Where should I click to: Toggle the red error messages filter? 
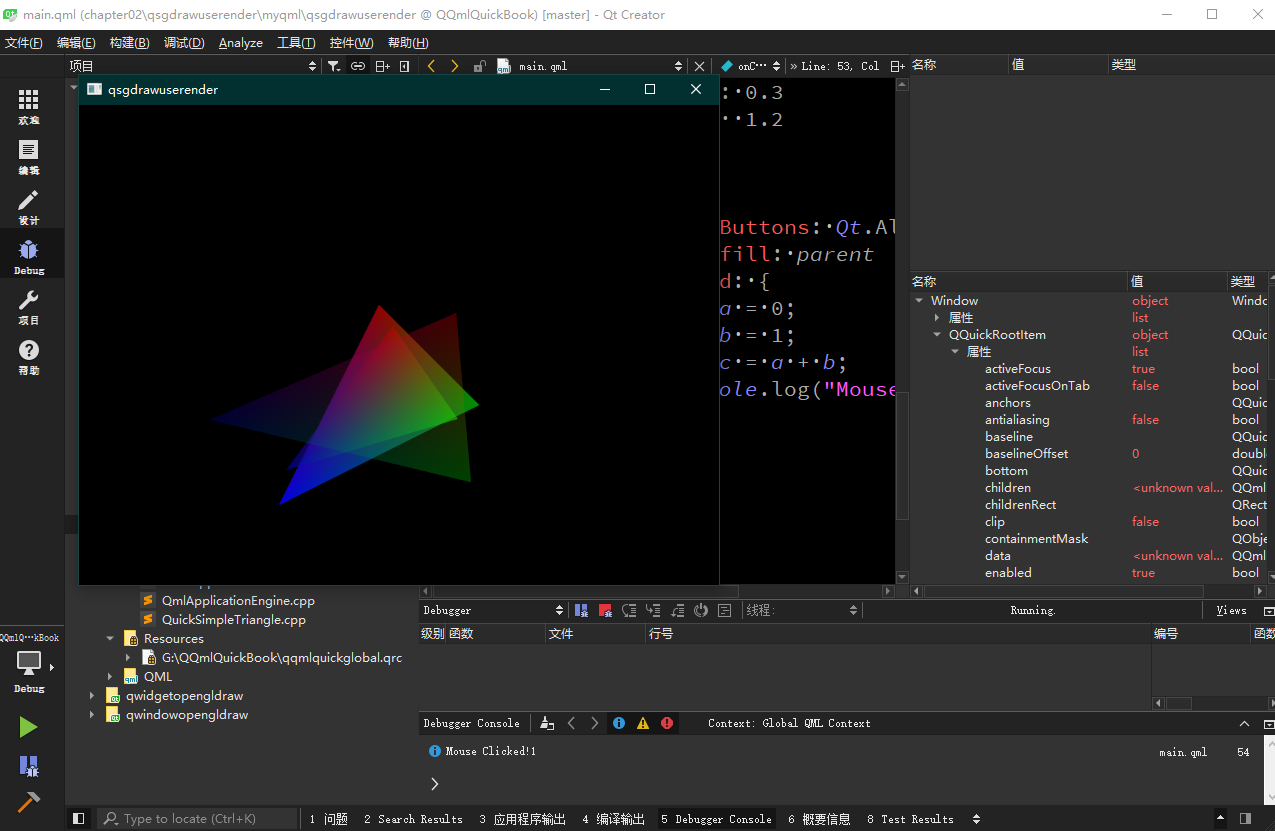667,723
